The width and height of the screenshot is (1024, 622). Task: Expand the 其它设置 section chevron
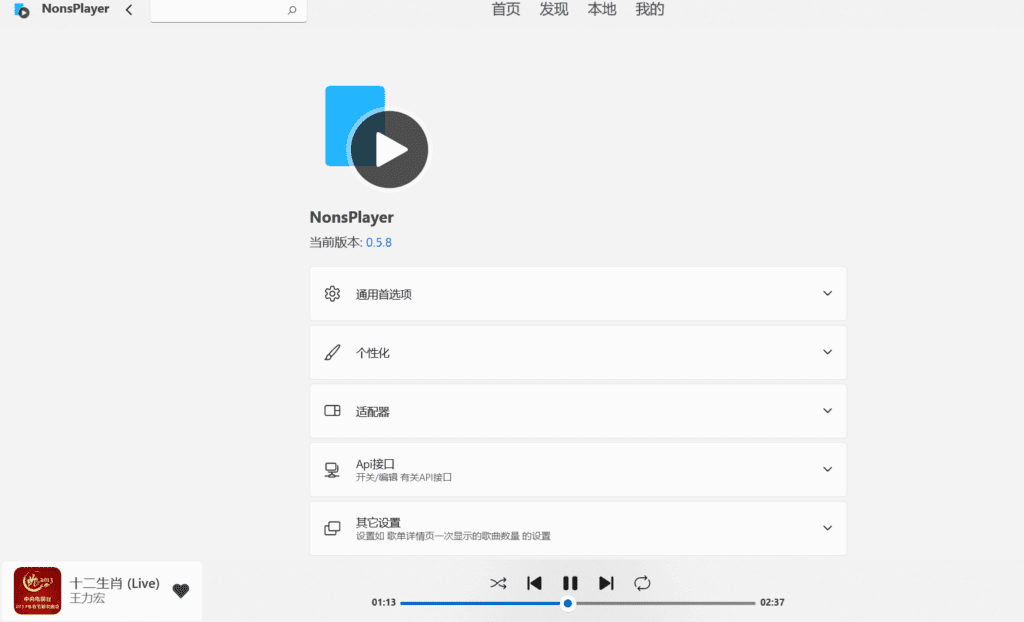tap(827, 528)
